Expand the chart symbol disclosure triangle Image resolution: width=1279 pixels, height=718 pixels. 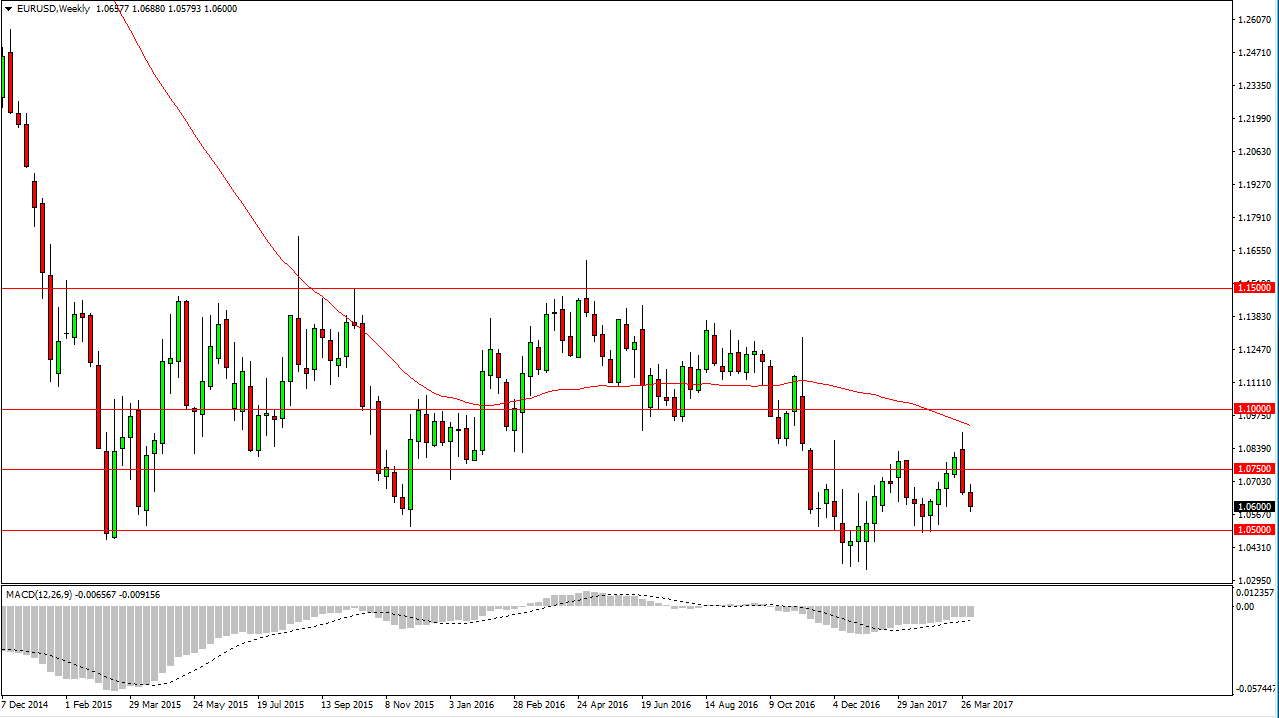pos(10,8)
